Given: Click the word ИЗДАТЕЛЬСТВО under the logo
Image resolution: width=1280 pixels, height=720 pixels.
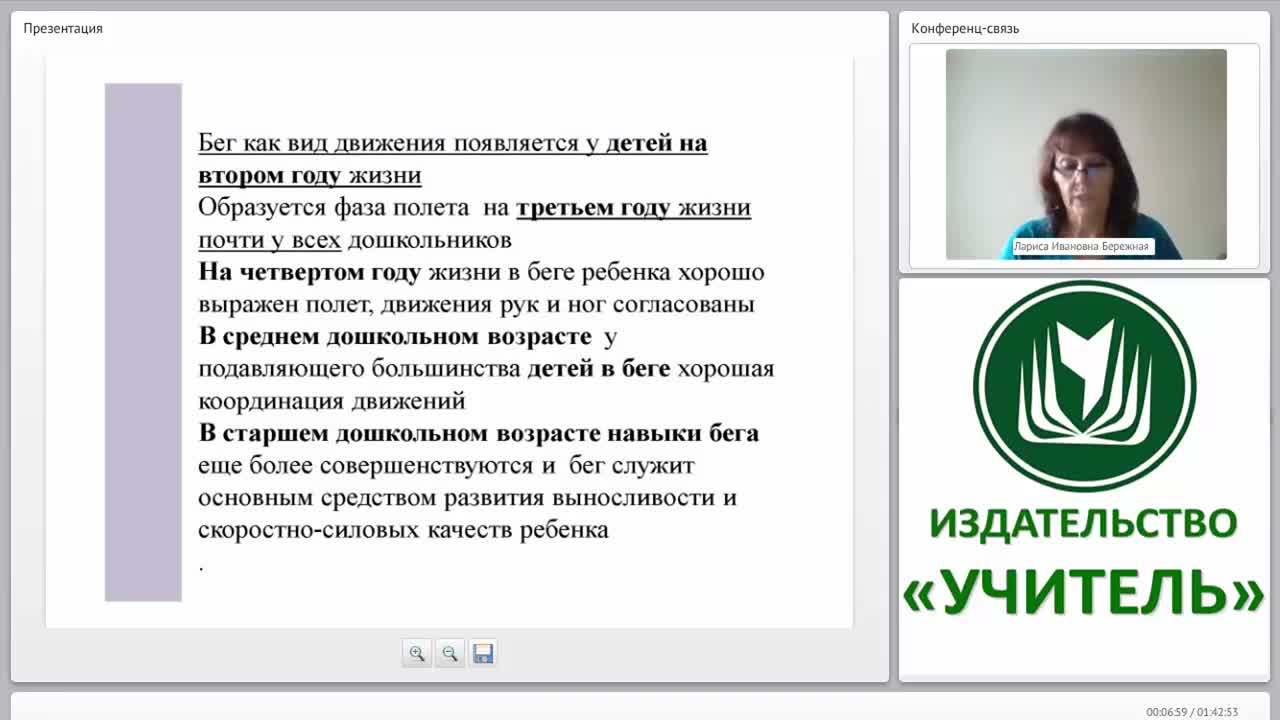Looking at the screenshot, I should point(1084,523).
